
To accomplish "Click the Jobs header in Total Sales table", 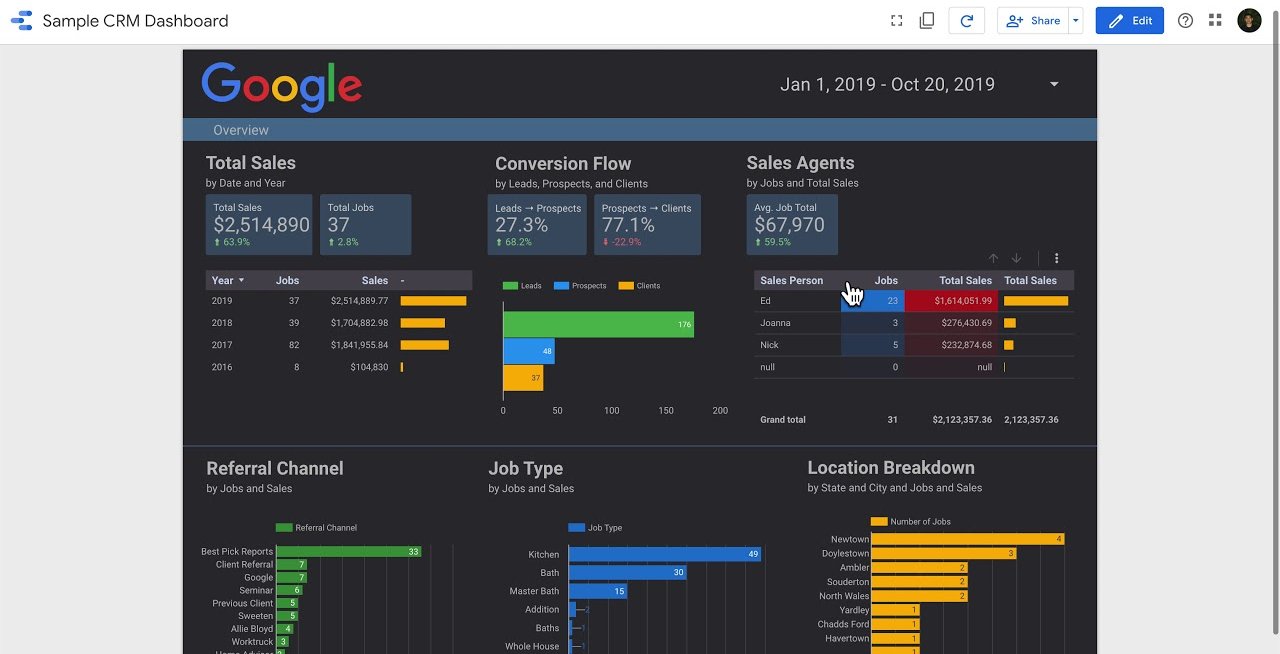I will coord(287,281).
